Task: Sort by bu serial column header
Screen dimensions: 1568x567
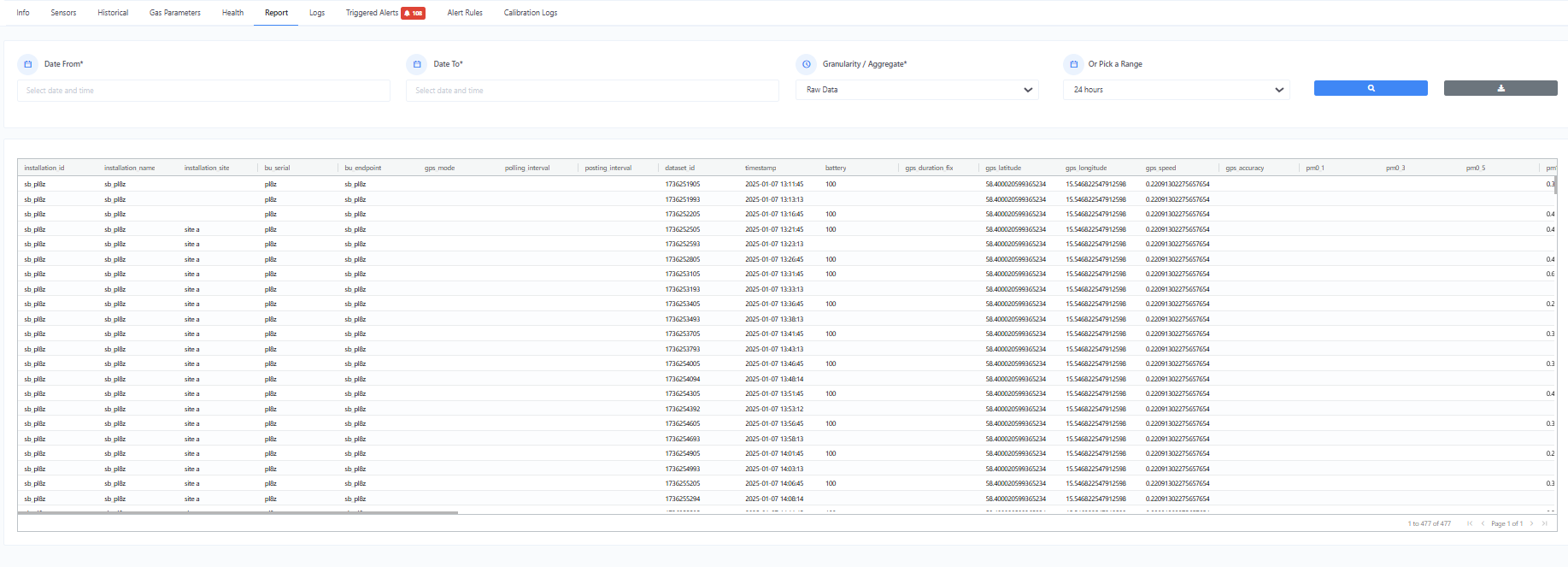Action: click(x=277, y=168)
